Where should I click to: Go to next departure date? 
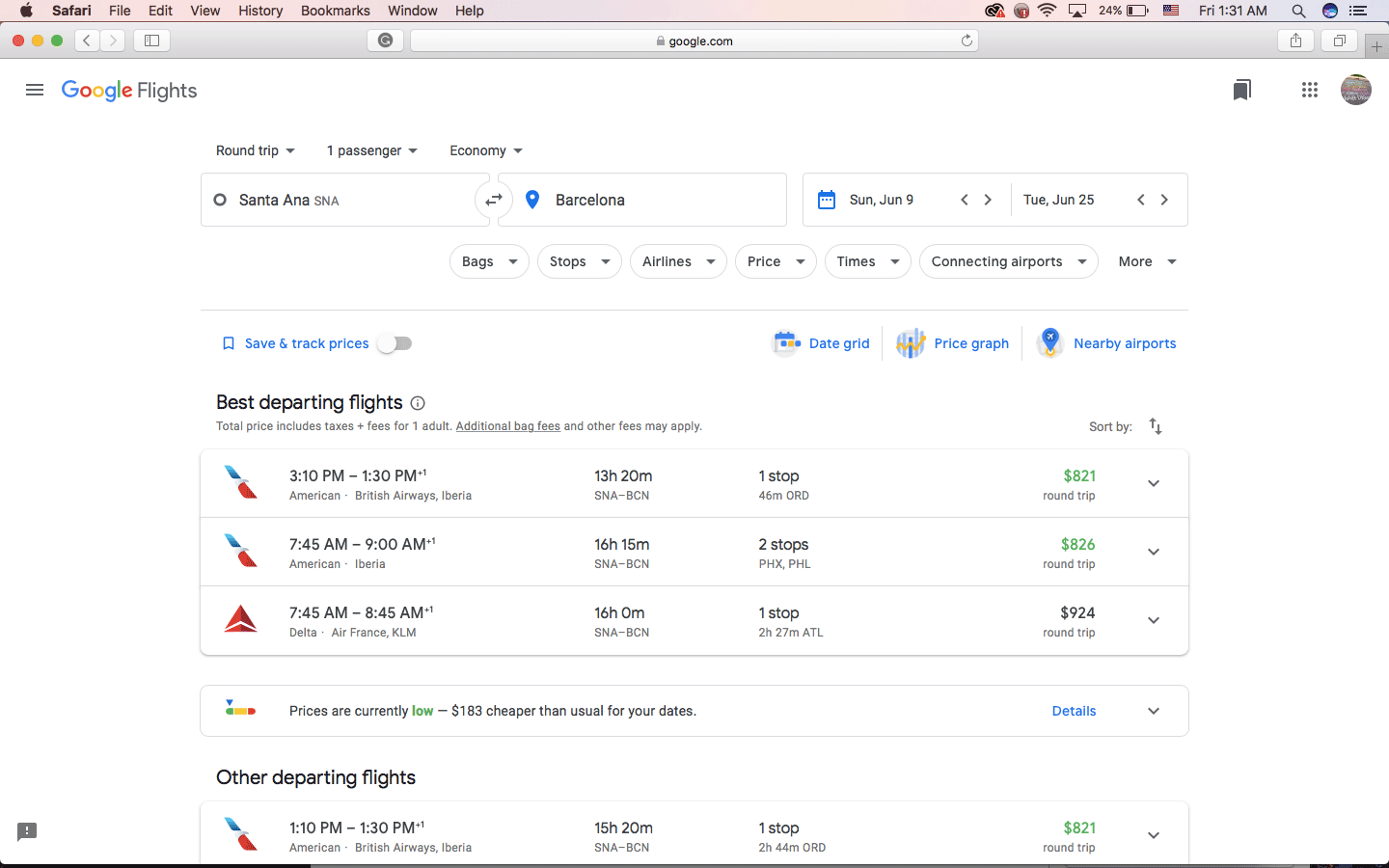[988, 200]
